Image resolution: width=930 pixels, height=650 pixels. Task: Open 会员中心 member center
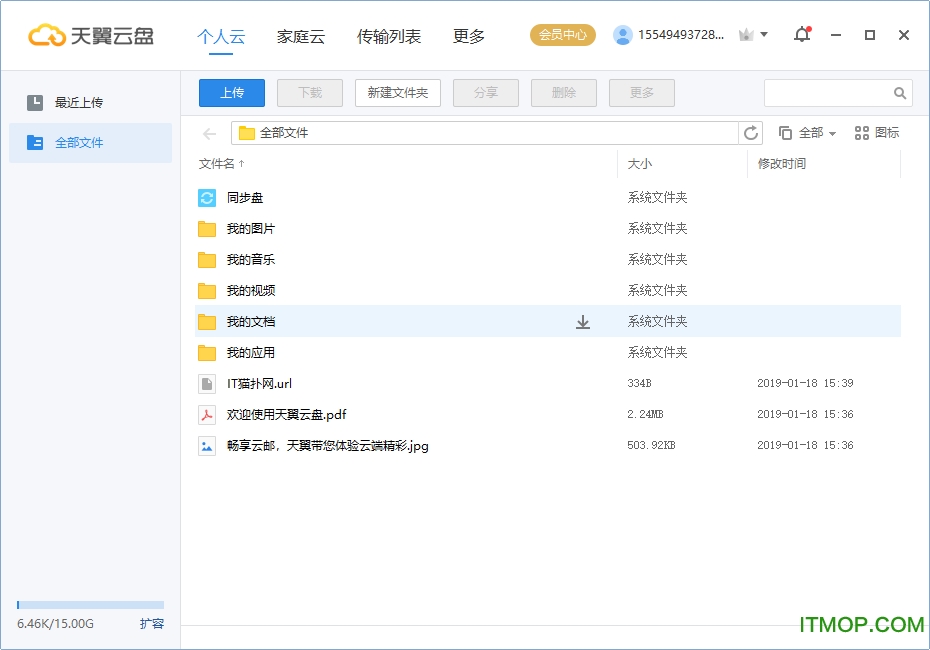pyautogui.click(x=562, y=35)
